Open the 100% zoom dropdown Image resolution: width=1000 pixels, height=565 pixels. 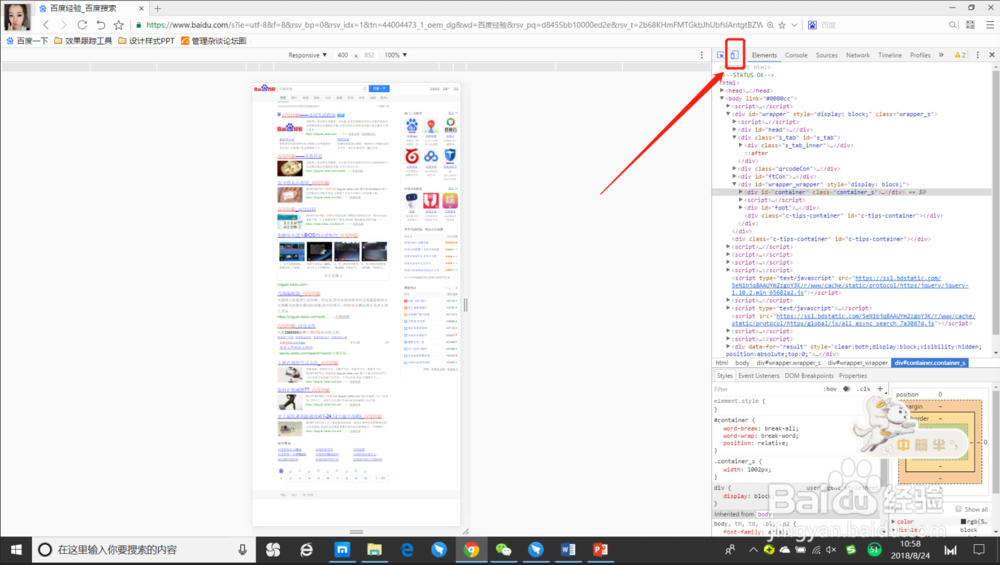(395, 55)
